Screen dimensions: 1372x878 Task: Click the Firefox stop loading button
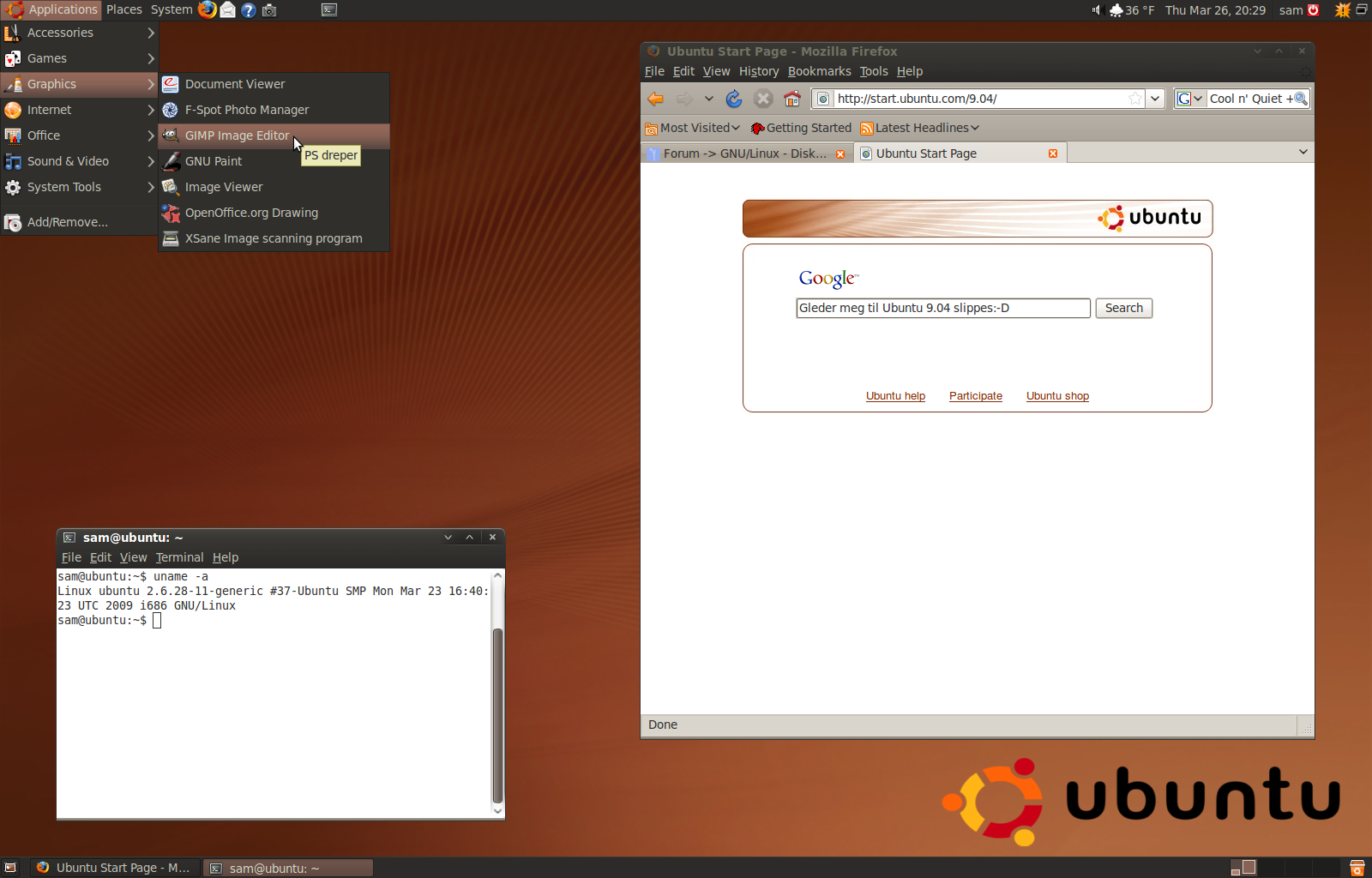(763, 99)
